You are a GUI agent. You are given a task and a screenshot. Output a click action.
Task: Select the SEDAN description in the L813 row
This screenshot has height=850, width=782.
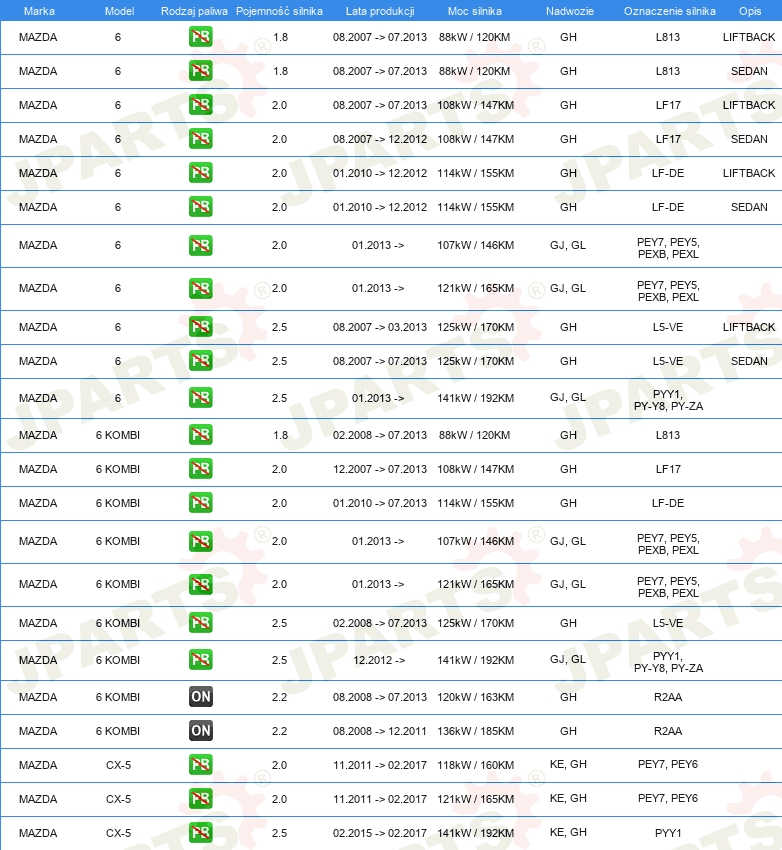749,71
